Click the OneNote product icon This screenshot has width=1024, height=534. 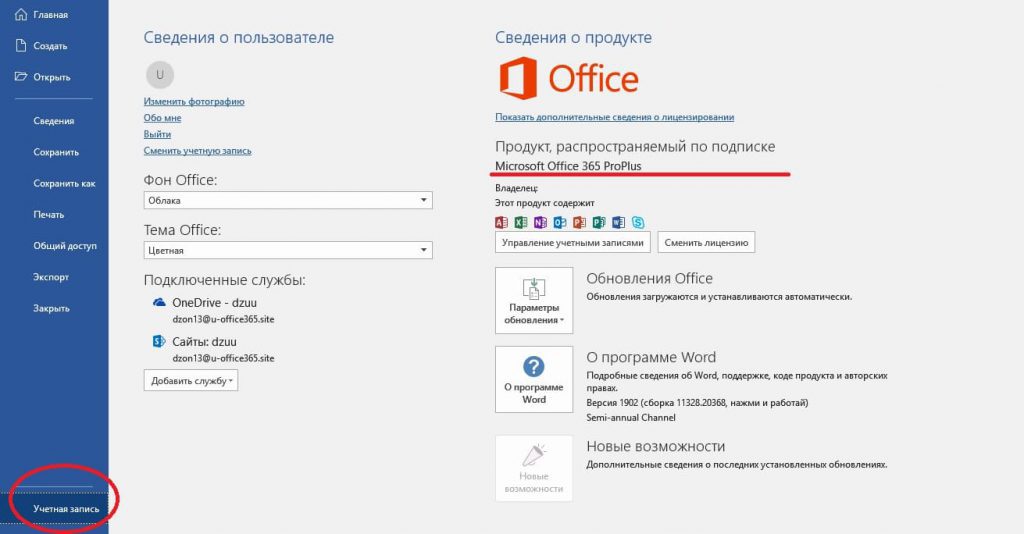(x=540, y=222)
